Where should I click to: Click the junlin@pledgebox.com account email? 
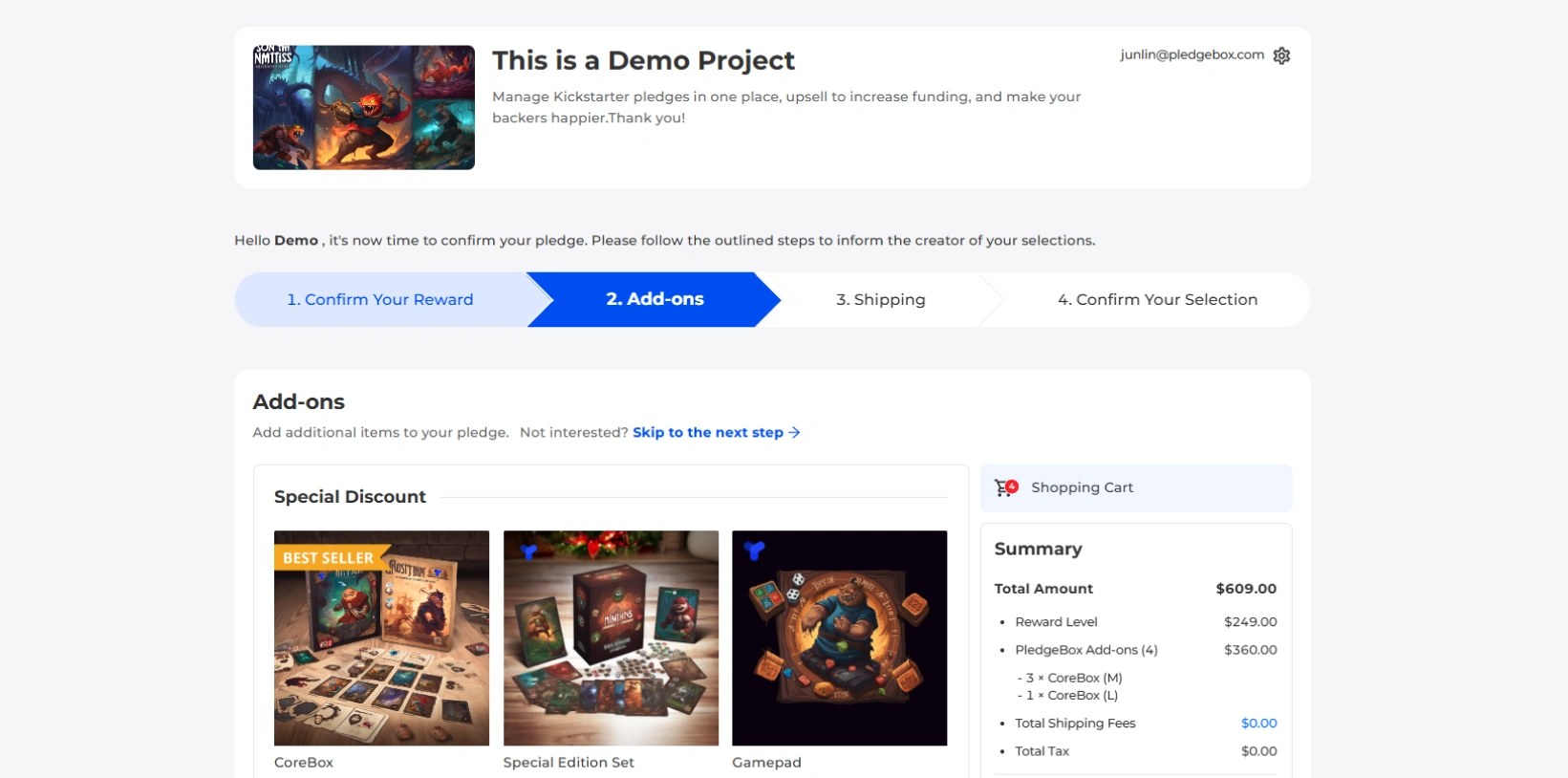click(1192, 55)
